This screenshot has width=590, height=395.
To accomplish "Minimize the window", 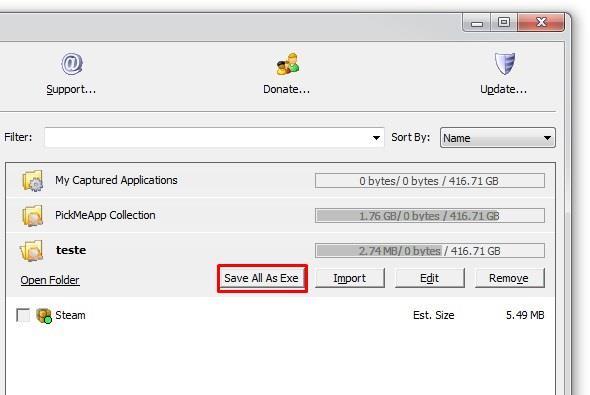I will point(477,22).
